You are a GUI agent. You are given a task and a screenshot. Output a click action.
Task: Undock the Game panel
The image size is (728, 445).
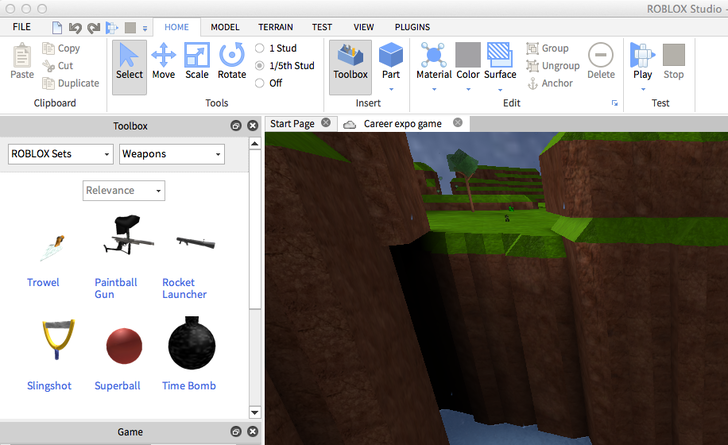tap(236, 432)
